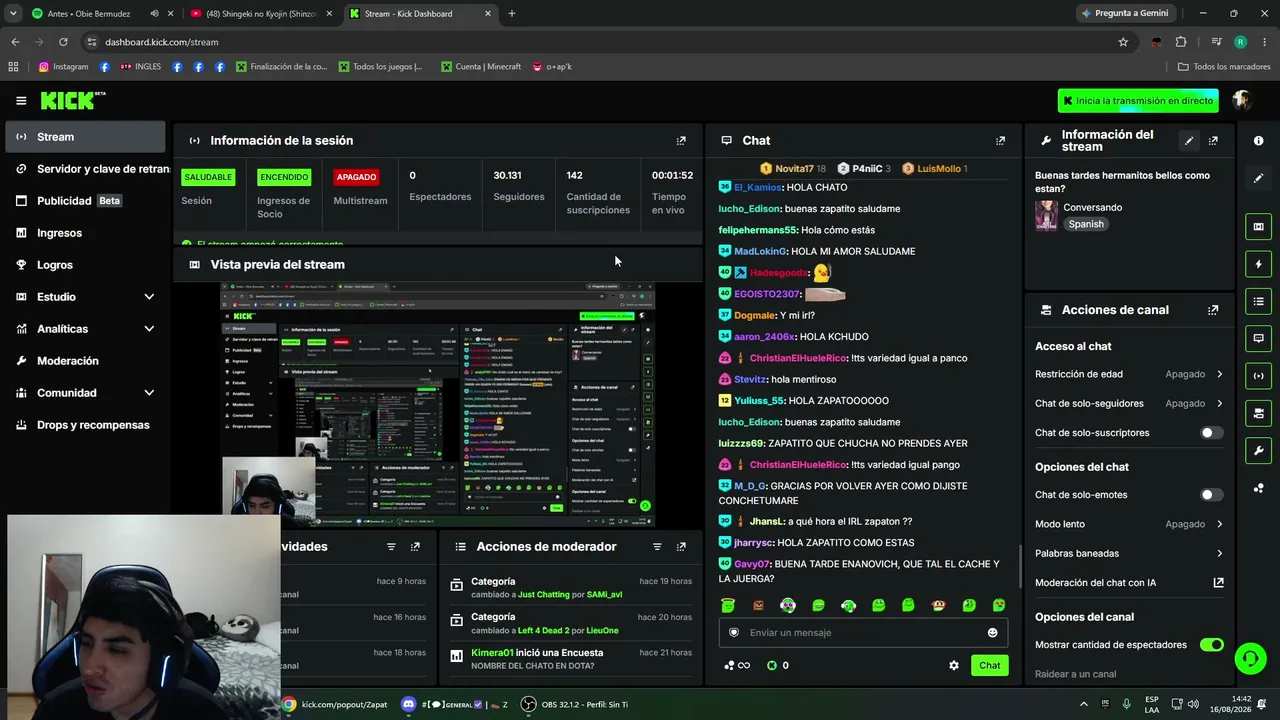Select Stream in the sidebar

(x=85, y=137)
